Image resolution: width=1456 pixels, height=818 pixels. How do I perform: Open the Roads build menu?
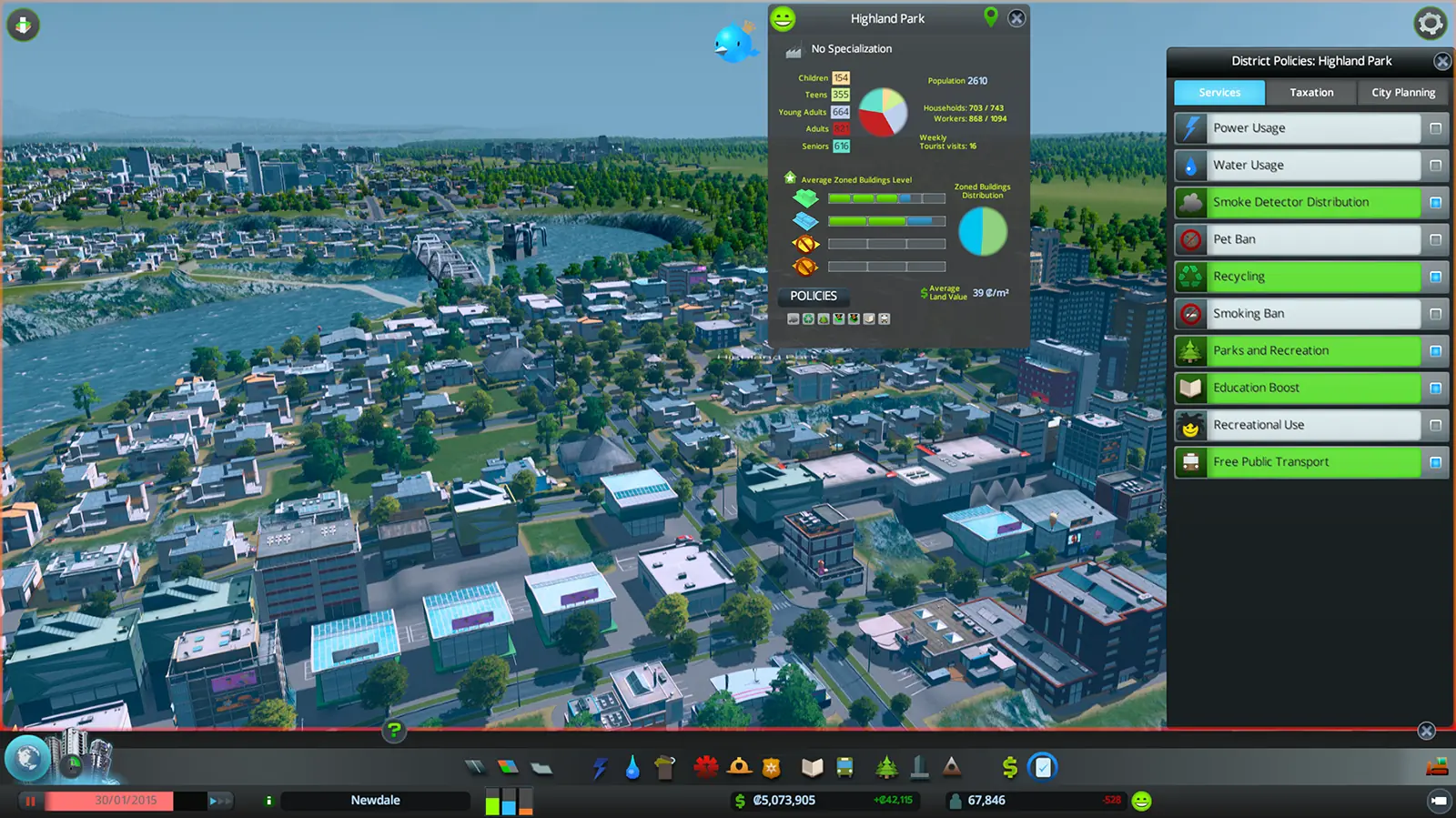coord(475,767)
